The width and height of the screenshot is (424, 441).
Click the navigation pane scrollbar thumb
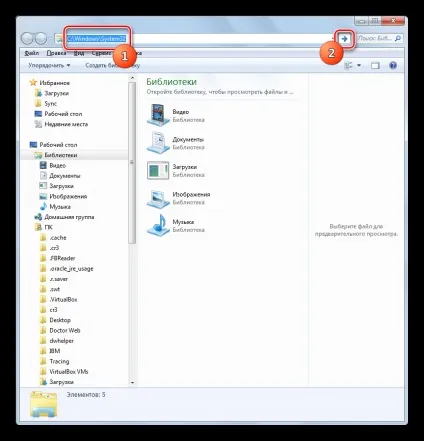pos(132,163)
